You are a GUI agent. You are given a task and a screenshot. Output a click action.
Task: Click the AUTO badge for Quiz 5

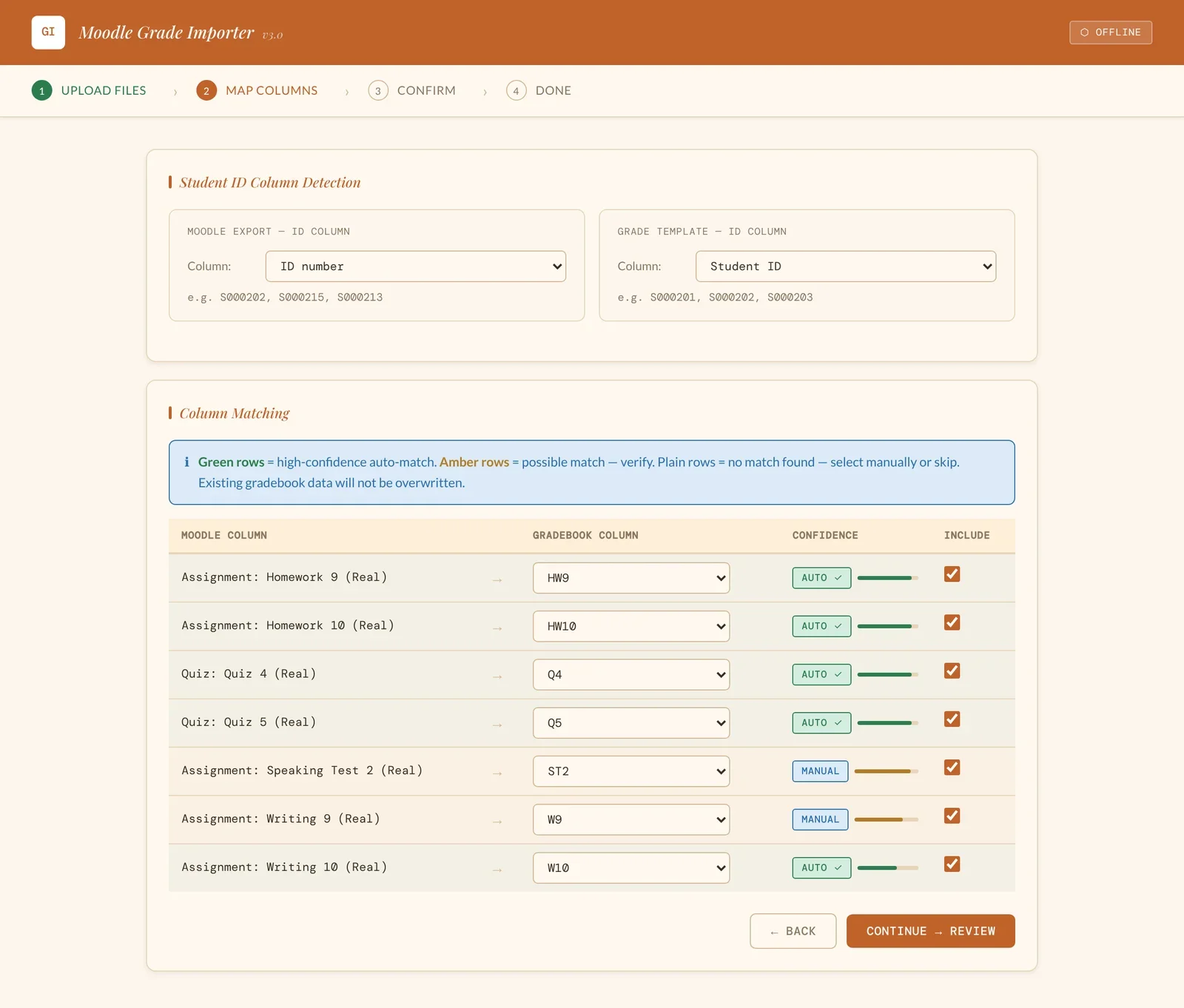821,723
